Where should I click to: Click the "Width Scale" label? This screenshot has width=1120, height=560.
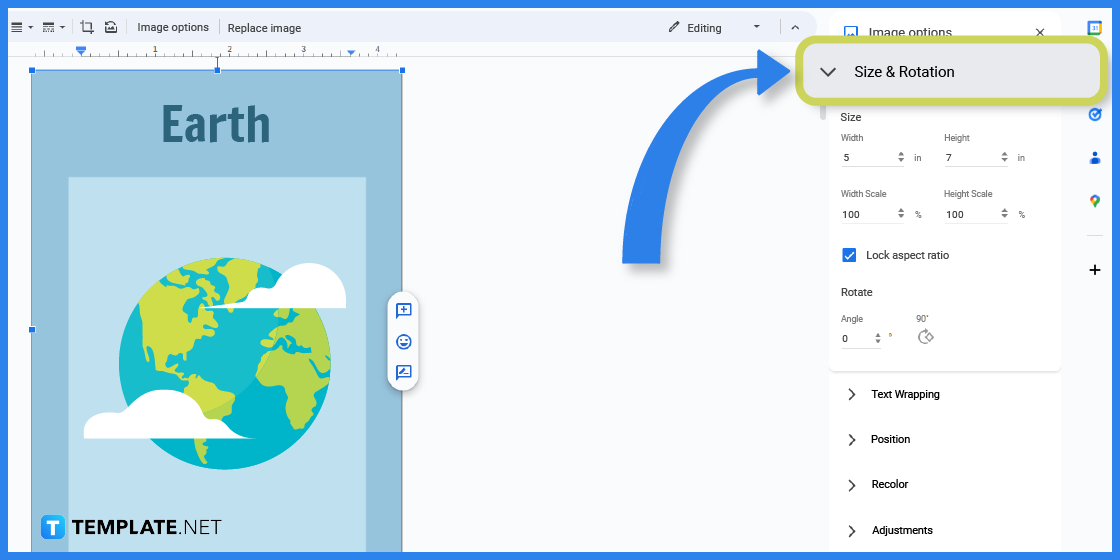tap(864, 194)
